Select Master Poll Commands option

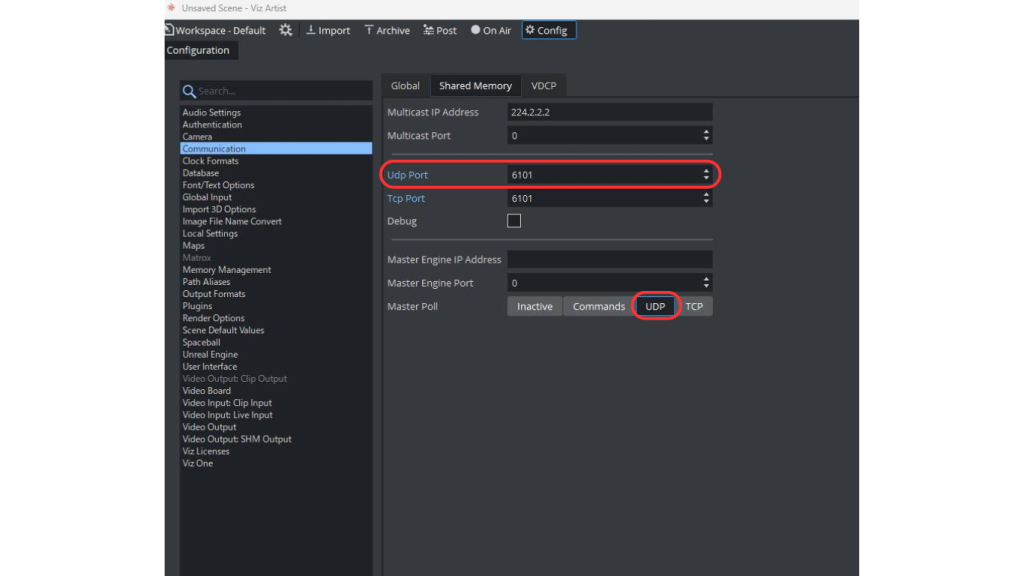coord(598,306)
